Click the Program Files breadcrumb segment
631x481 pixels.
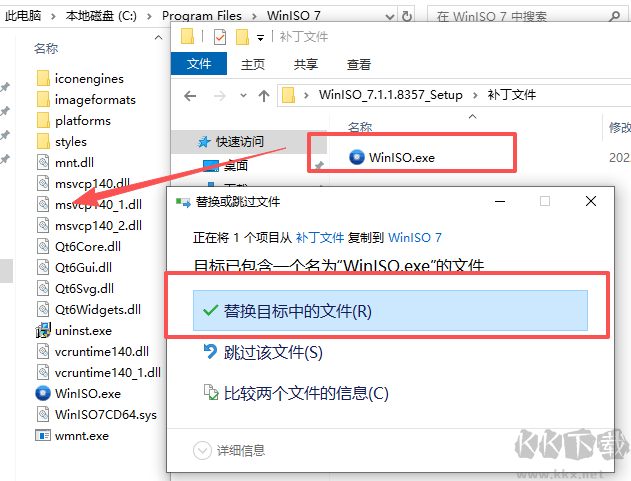(x=202, y=16)
